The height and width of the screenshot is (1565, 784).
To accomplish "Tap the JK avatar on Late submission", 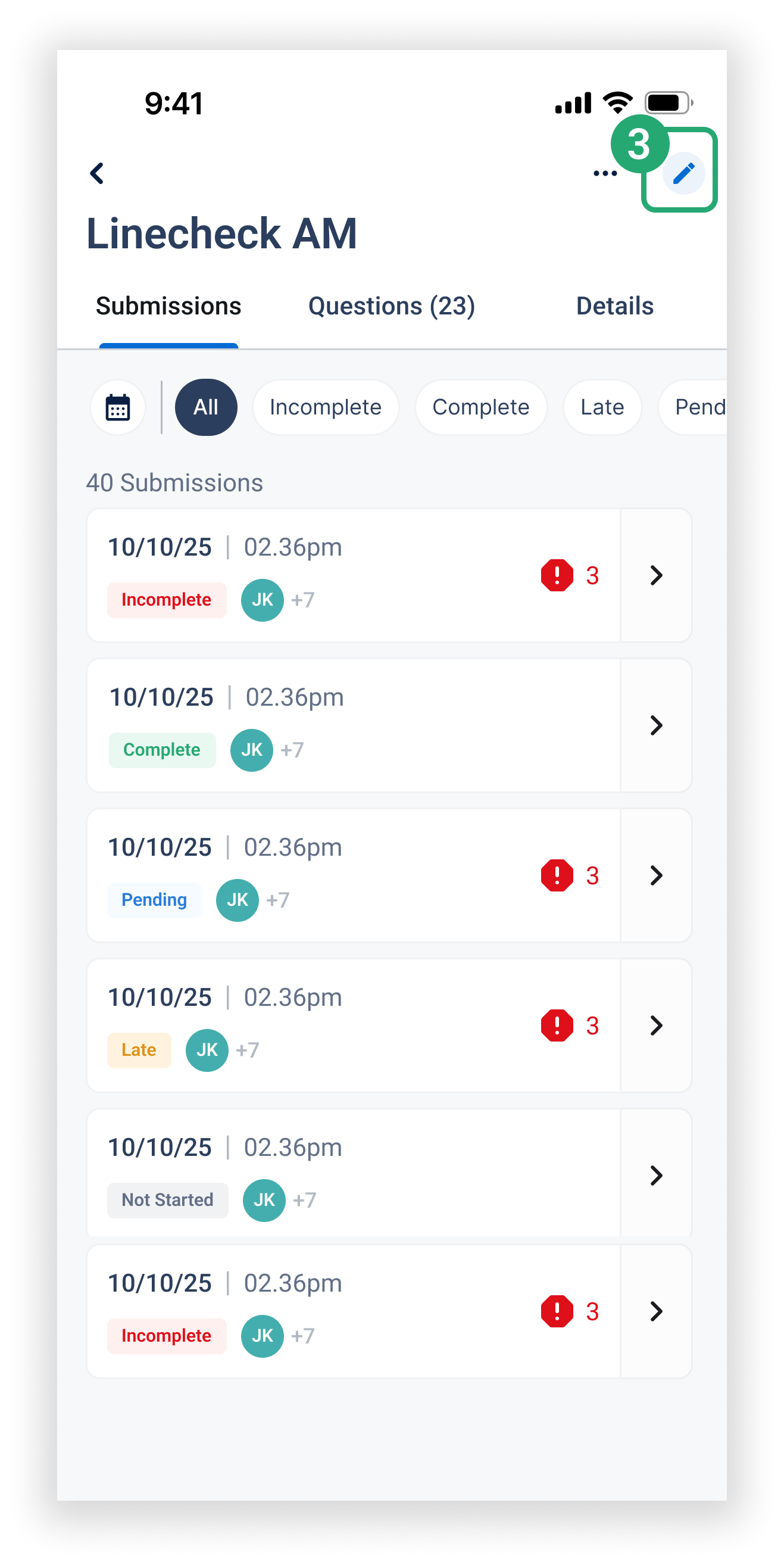I will pyautogui.click(x=207, y=1050).
